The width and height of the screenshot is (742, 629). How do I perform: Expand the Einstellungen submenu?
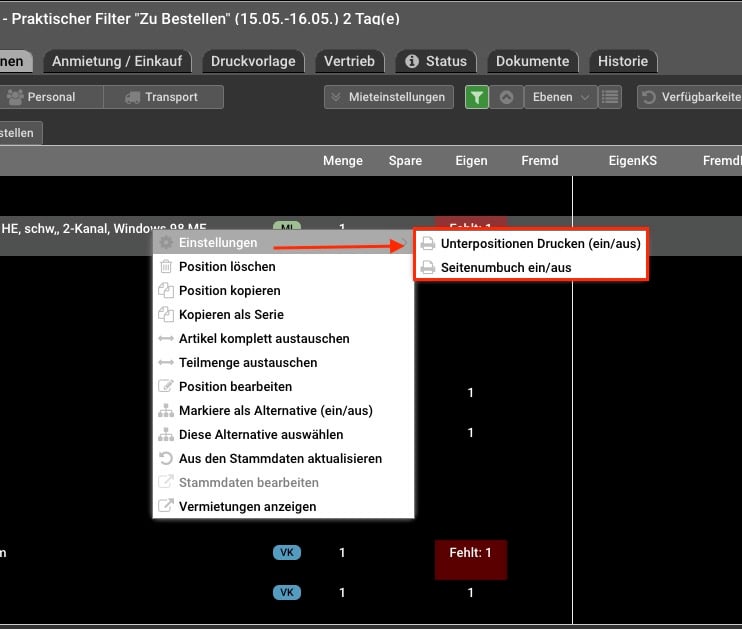point(218,243)
